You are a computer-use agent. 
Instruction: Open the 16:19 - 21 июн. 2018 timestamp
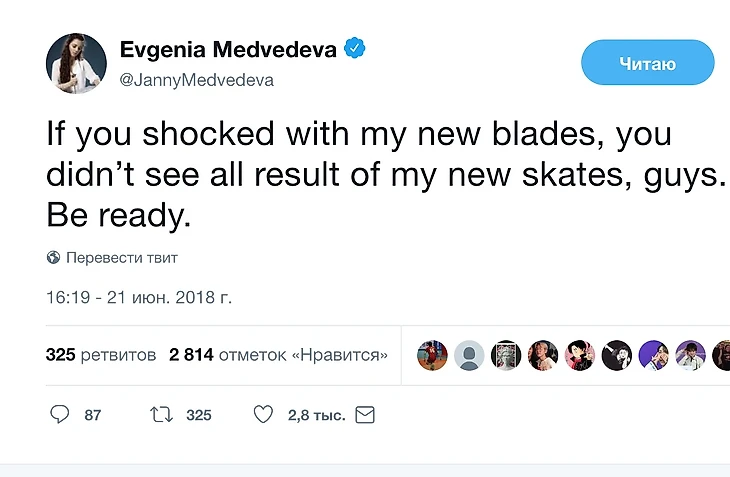[x=138, y=298]
